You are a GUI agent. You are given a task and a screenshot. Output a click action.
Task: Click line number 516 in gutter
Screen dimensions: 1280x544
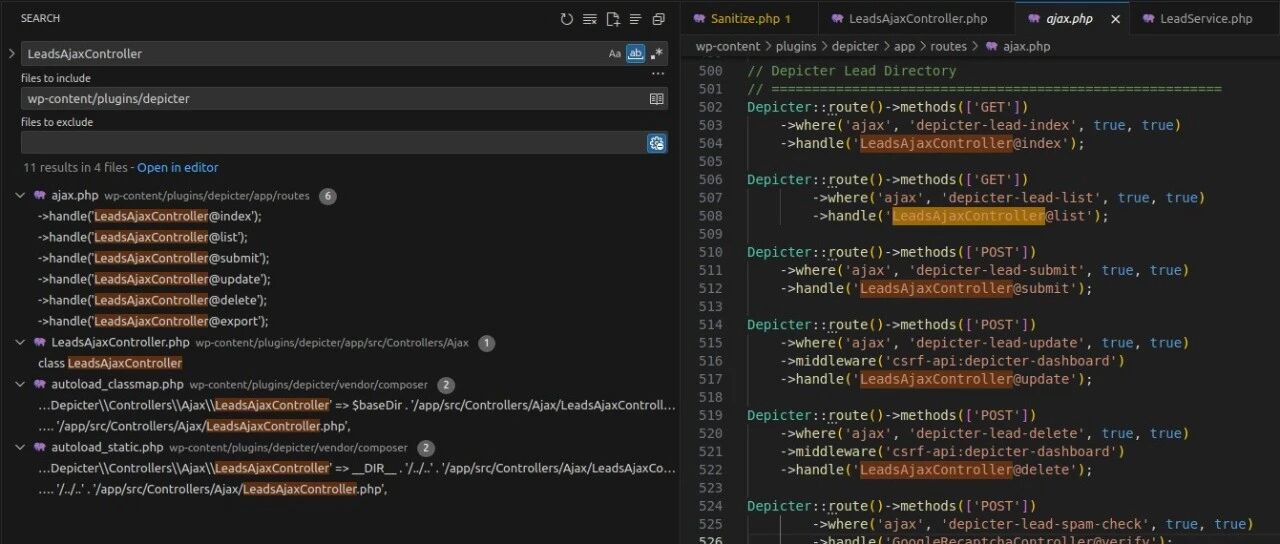(710, 361)
